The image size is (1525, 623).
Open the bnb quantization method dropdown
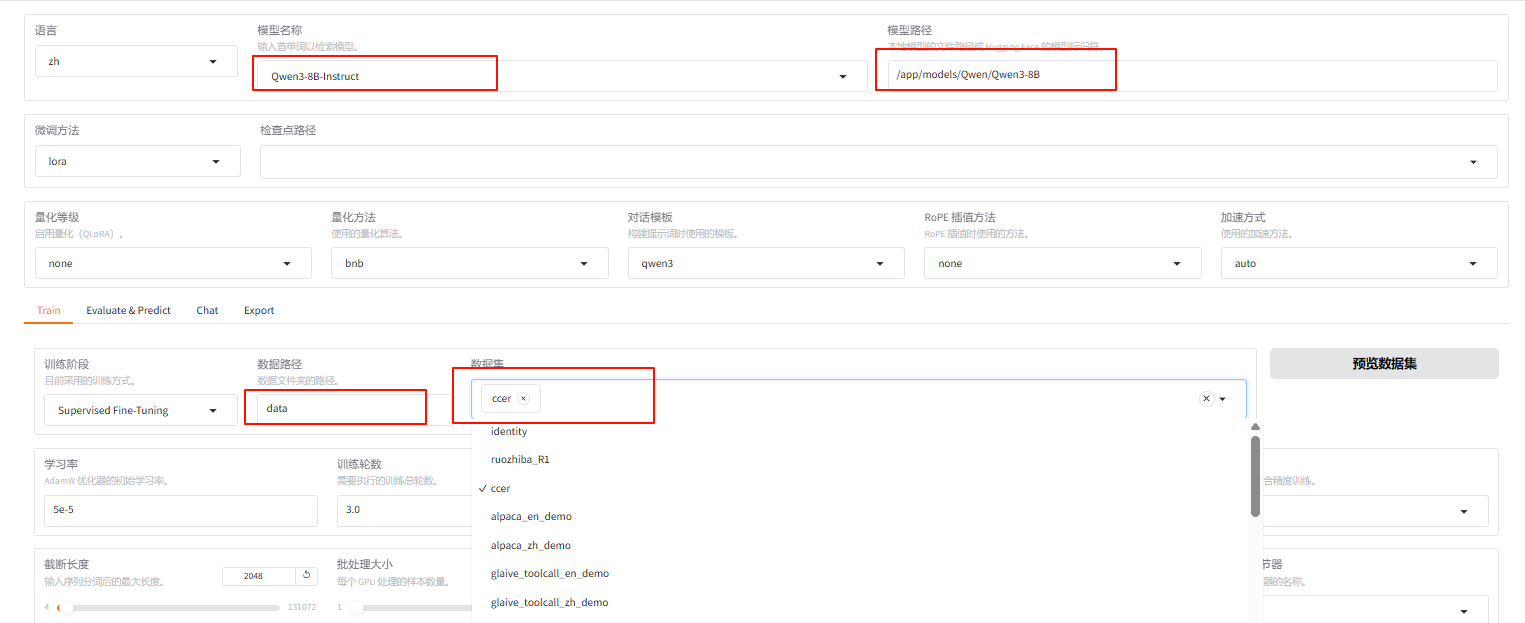click(x=469, y=263)
